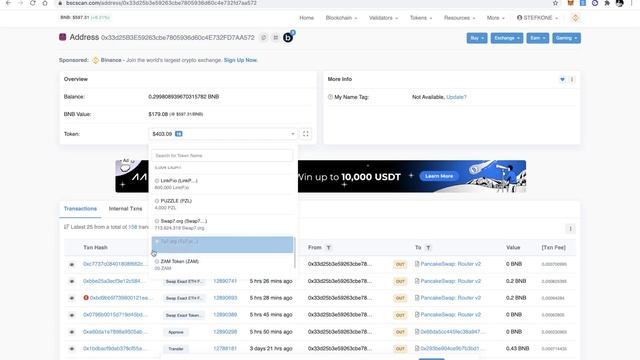The width and height of the screenshot is (640, 360).
Task: Open address 0x66da5cc on Approve row
Action: pyautogui.click(x=451, y=332)
